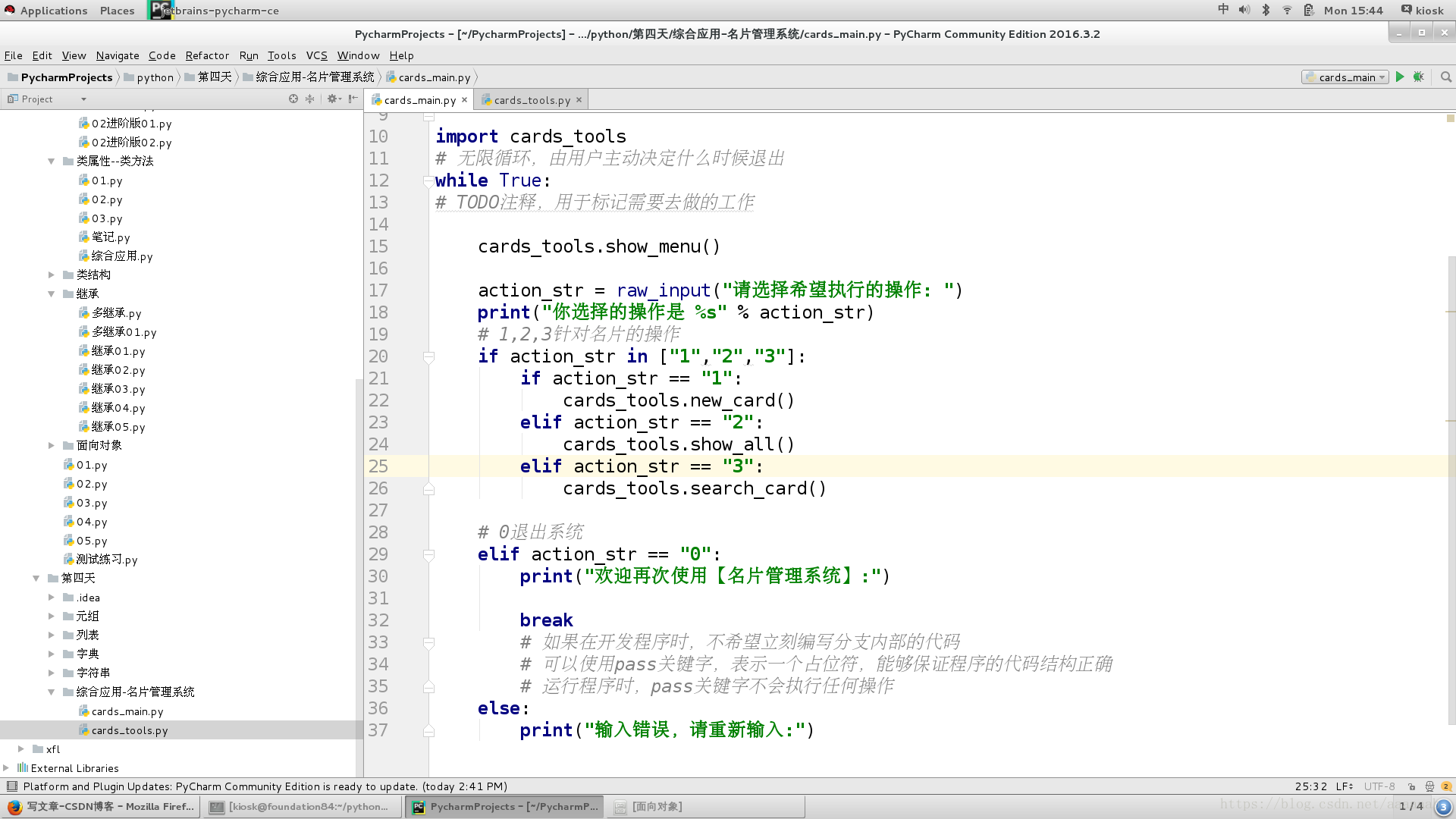Hide the Project tool window
This screenshot has width=1456, height=819.
(353, 99)
